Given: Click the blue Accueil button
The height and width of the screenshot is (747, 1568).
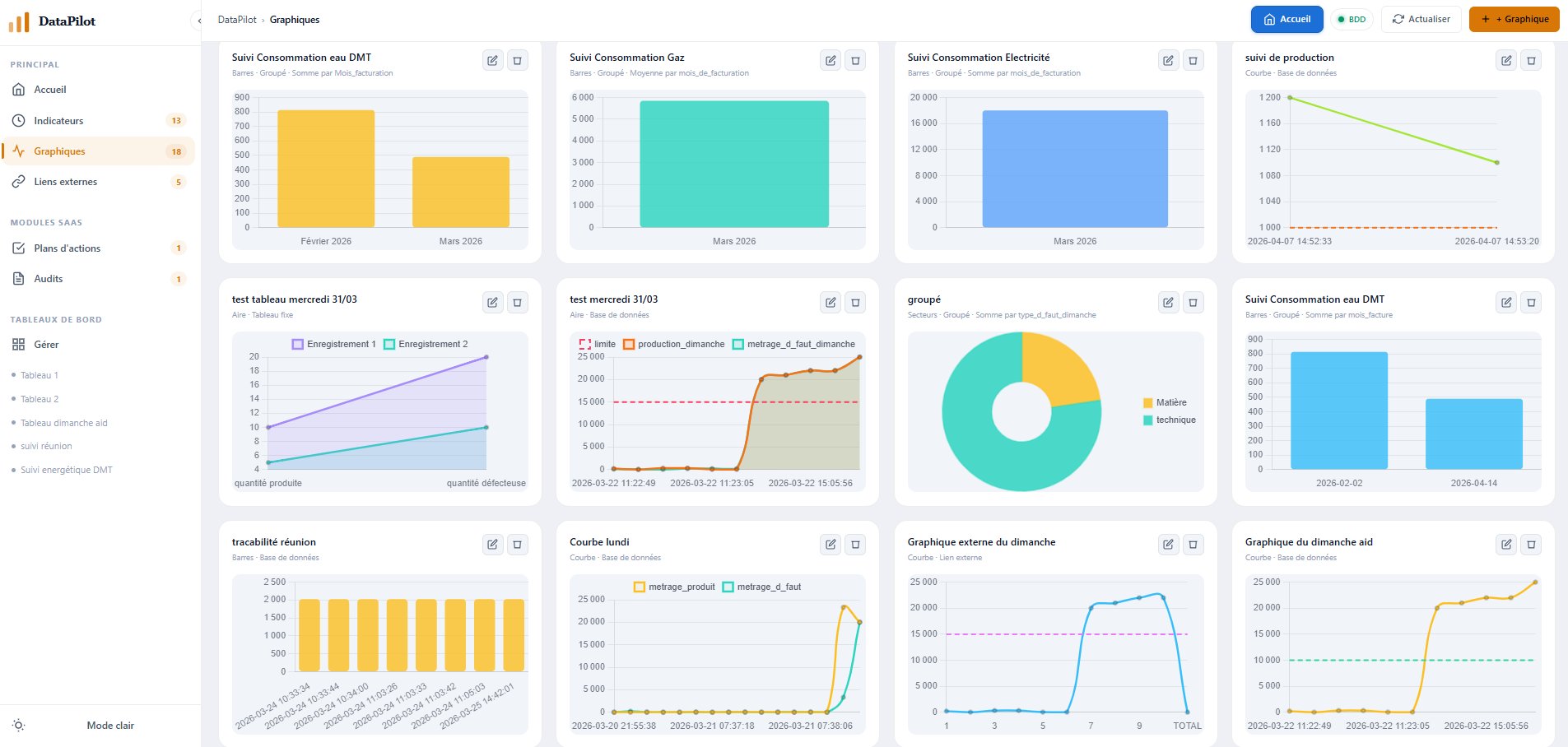Looking at the screenshot, I should (1287, 19).
